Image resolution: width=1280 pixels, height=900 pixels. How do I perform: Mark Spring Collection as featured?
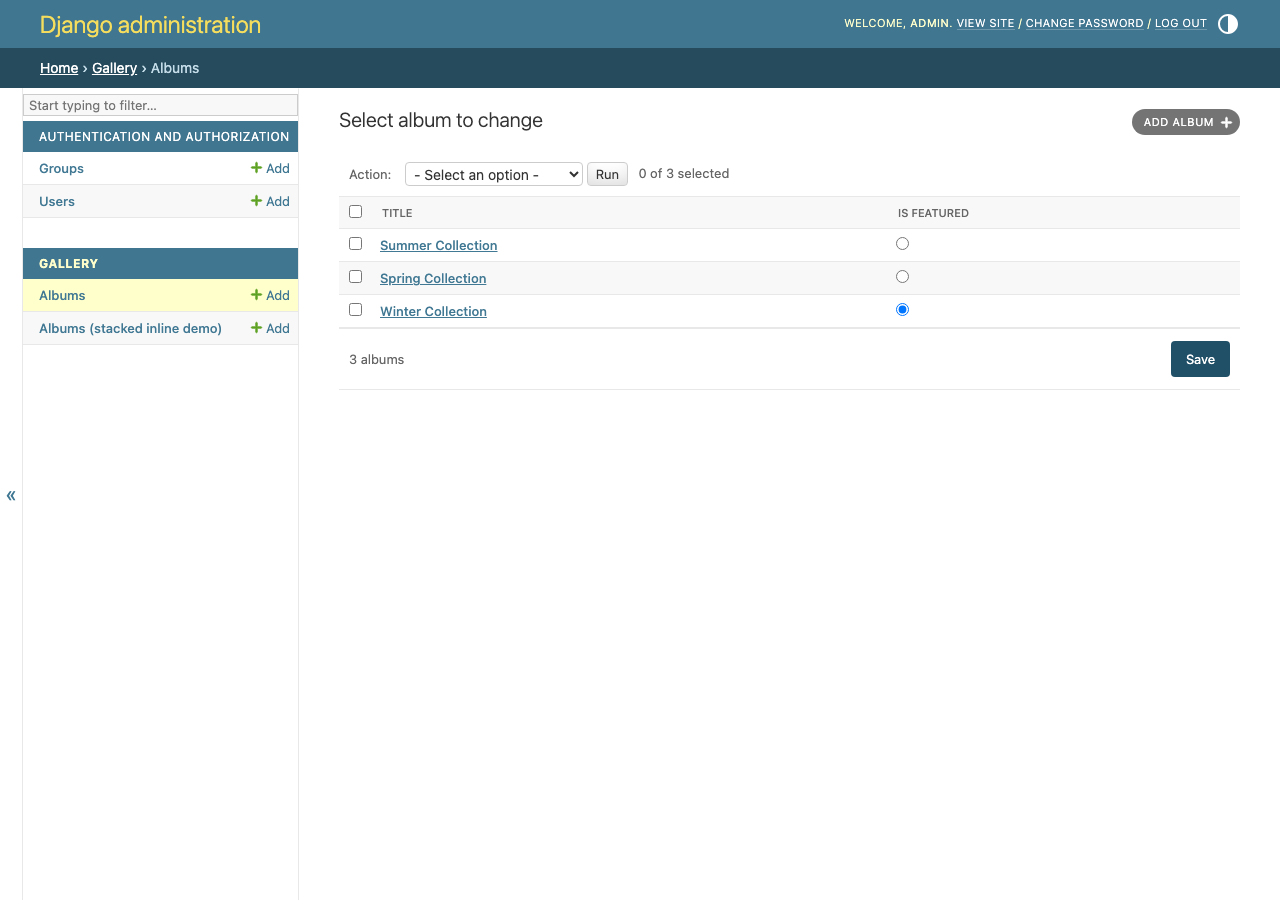pos(902,277)
